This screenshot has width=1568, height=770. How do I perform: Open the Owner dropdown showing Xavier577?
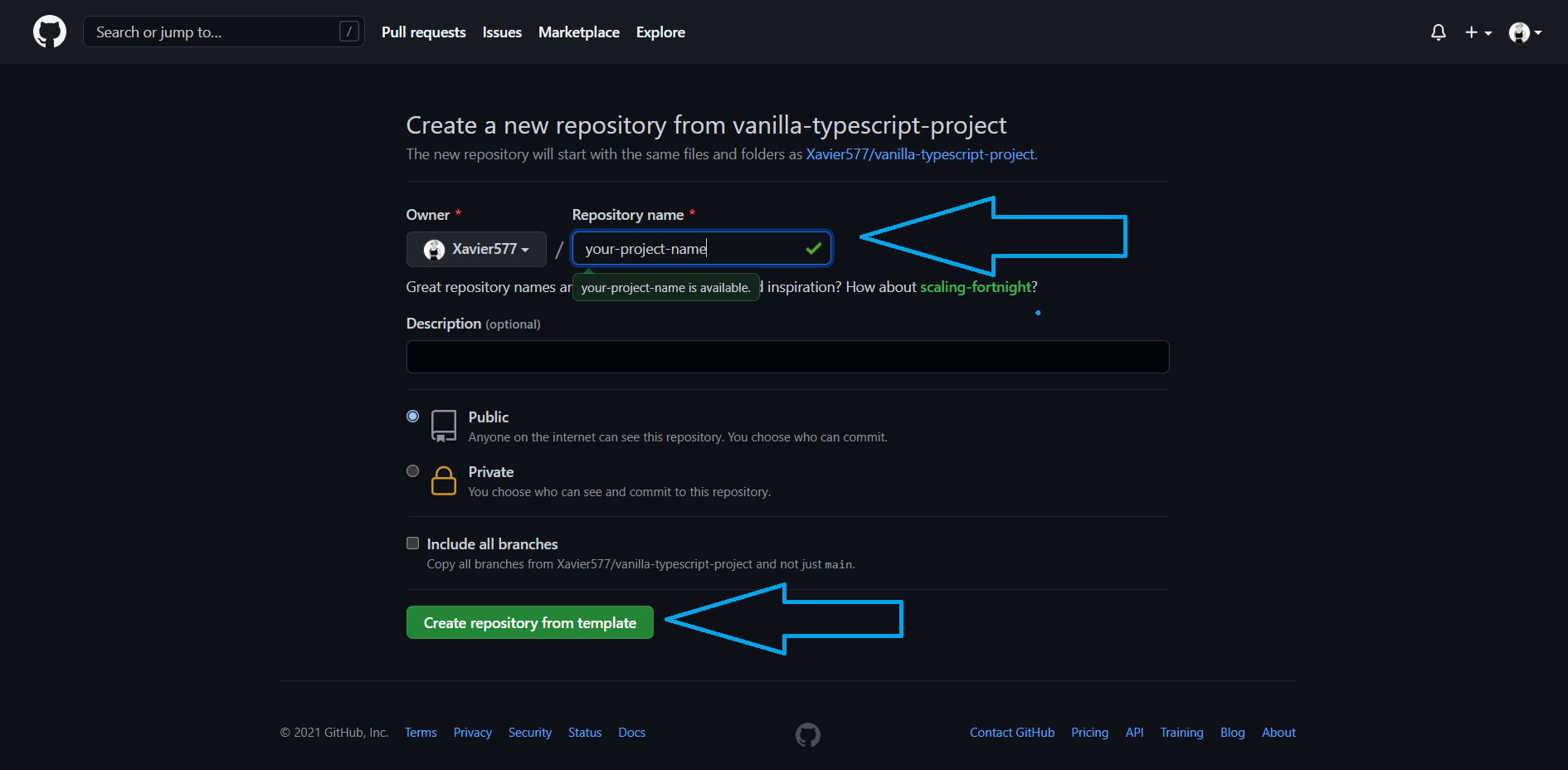coord(476,249)
